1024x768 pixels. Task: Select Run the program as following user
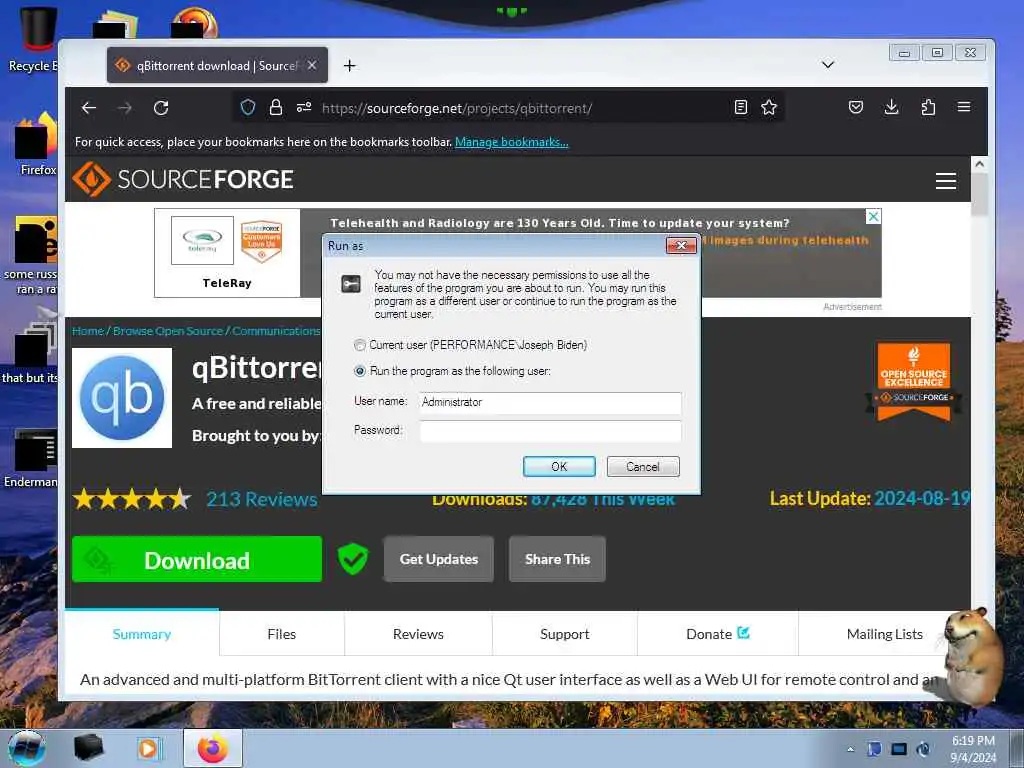tap(360, 371)
